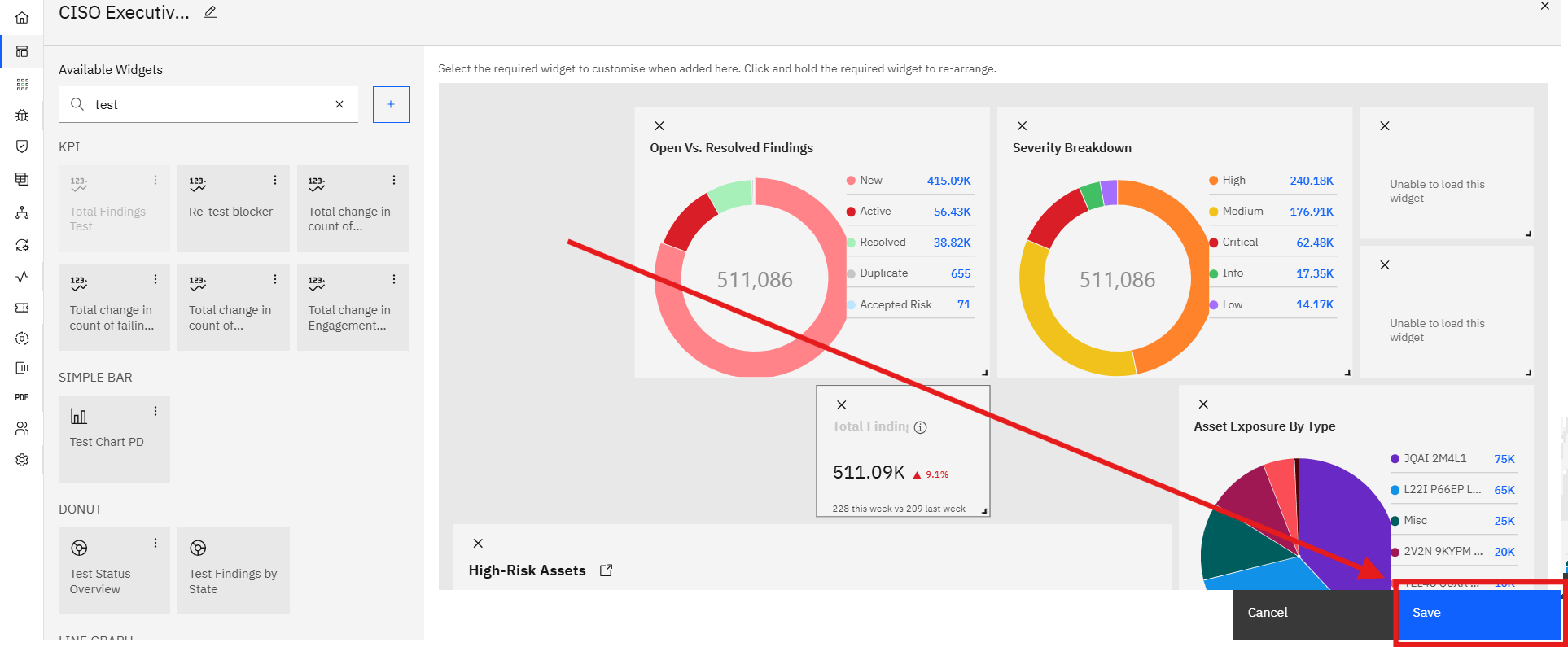Image resolution: width=1568 pixels, height=647 pixels.
Task: Open the settings gear in the sidebar
Action: [x=22, y=460]
